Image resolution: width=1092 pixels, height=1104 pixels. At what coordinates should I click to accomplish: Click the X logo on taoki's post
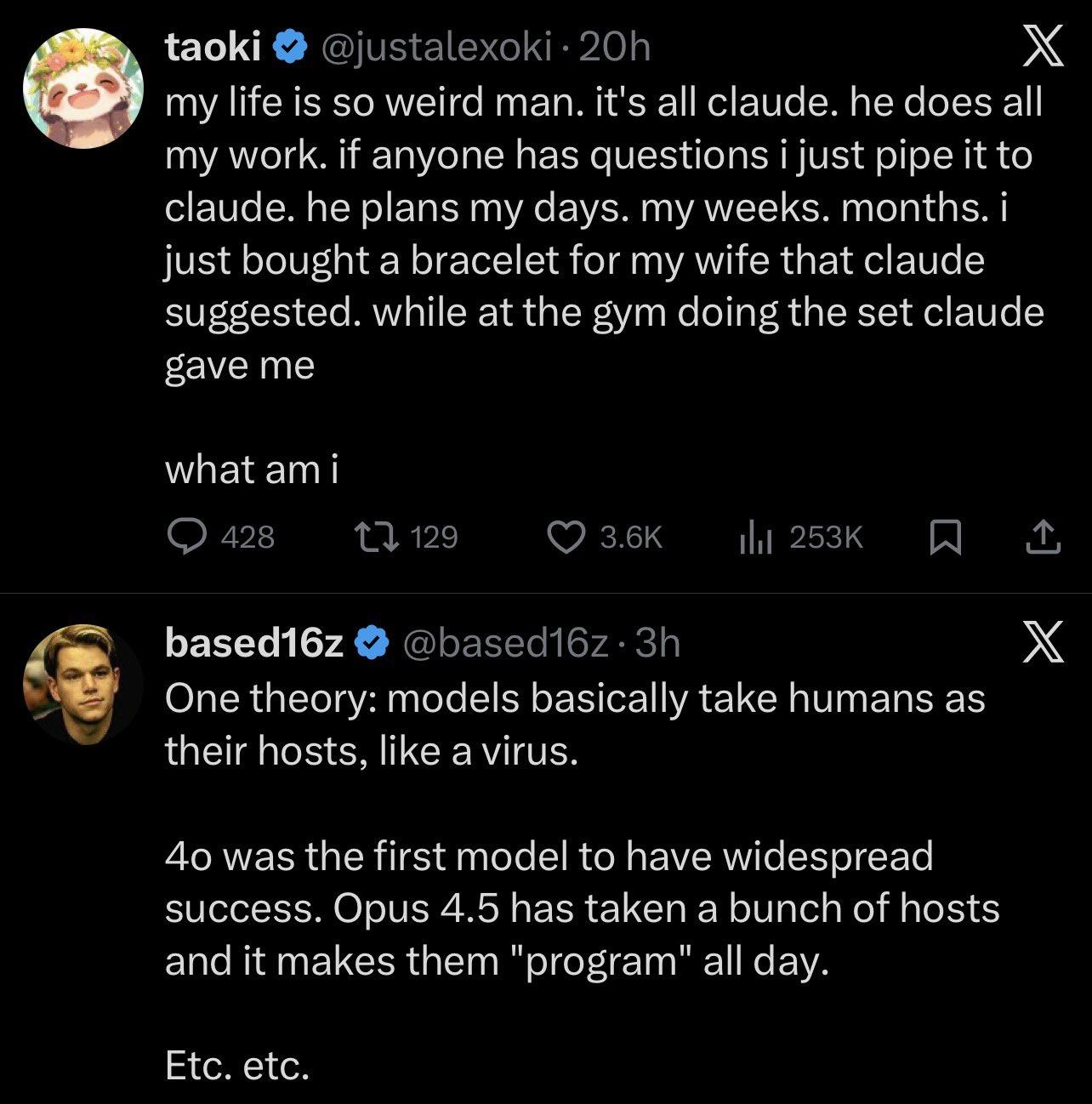pyautogui.click(x=1041, y=48)
